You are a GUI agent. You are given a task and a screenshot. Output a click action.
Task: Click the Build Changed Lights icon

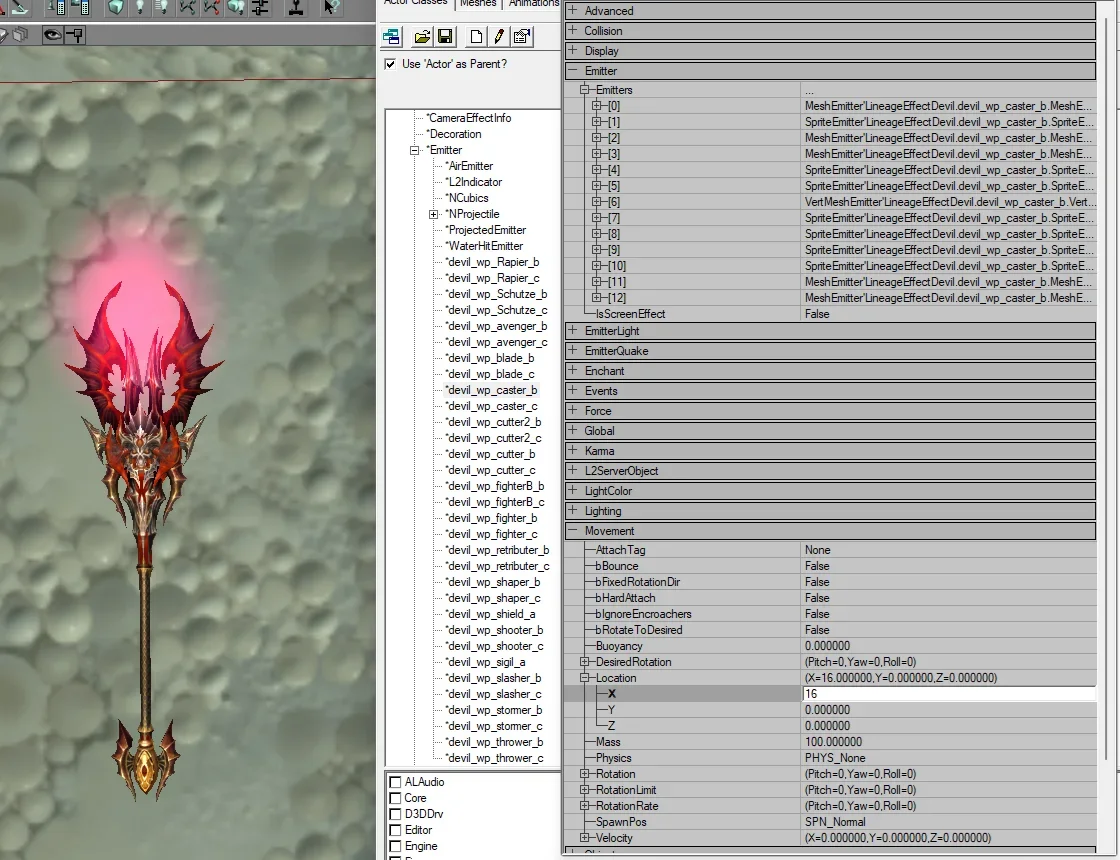pos(163,7)
